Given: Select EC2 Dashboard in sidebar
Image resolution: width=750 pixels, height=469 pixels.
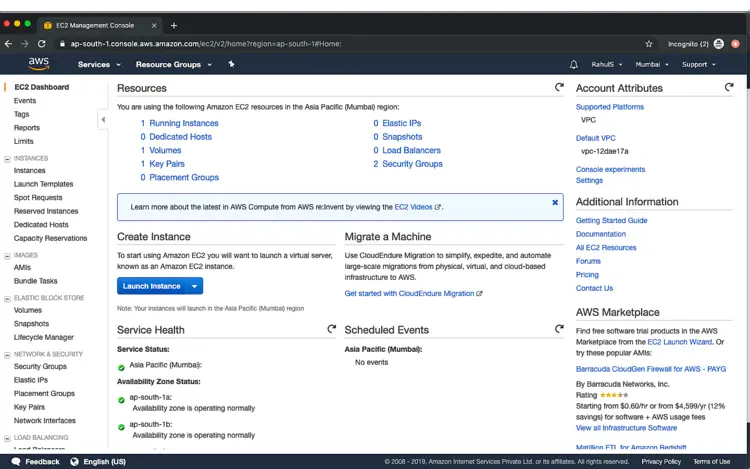Looking at the screenshot, I should tap(42, 87).
